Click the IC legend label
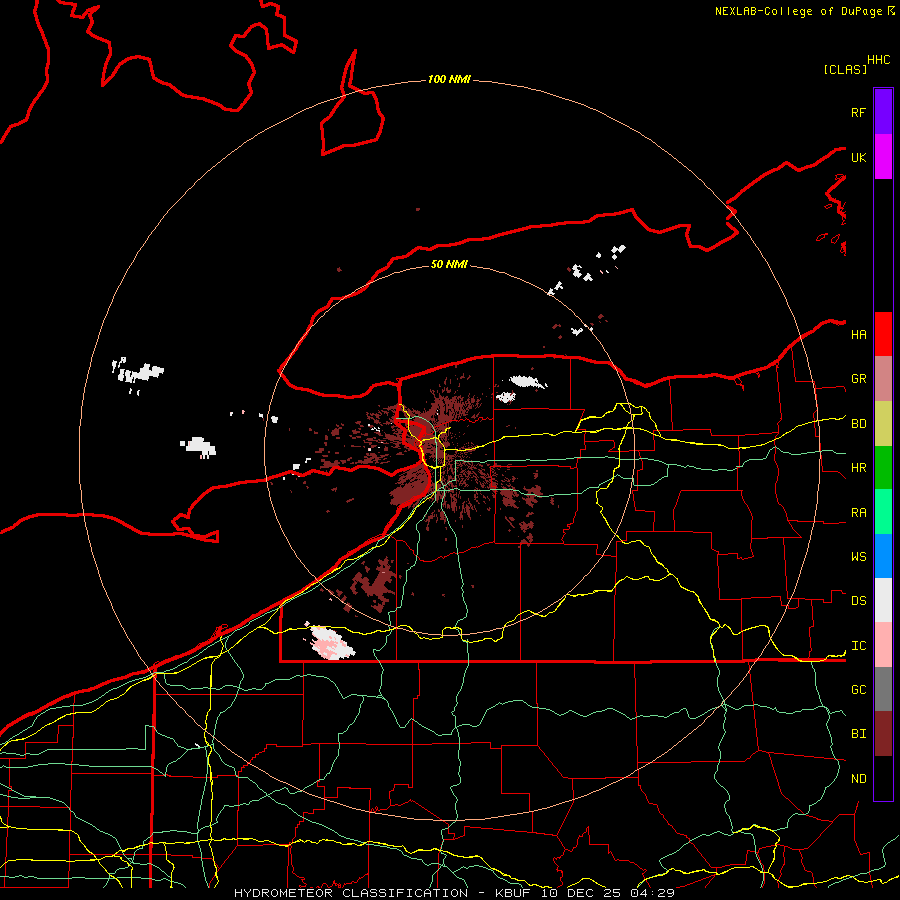The width and height of the screenshot is (900, 900). click(858, 646)
